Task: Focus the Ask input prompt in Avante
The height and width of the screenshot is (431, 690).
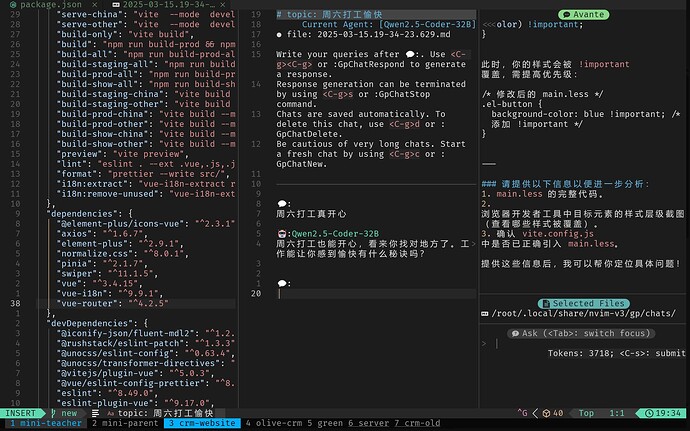Action: [581, 343]
